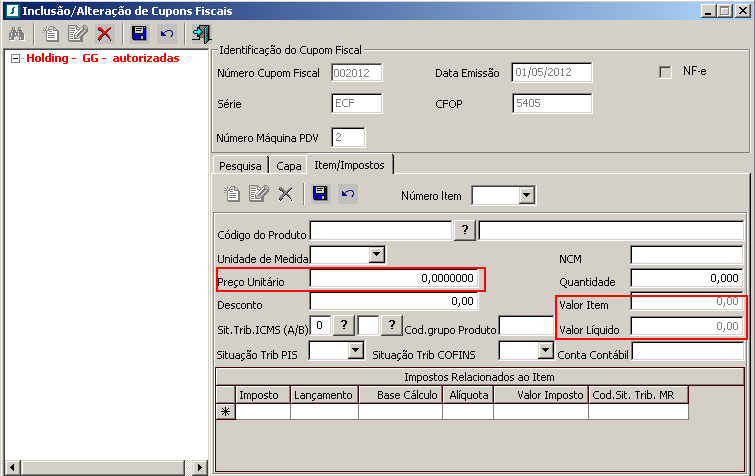Minimize the Cupons Fiscais window

707,11
